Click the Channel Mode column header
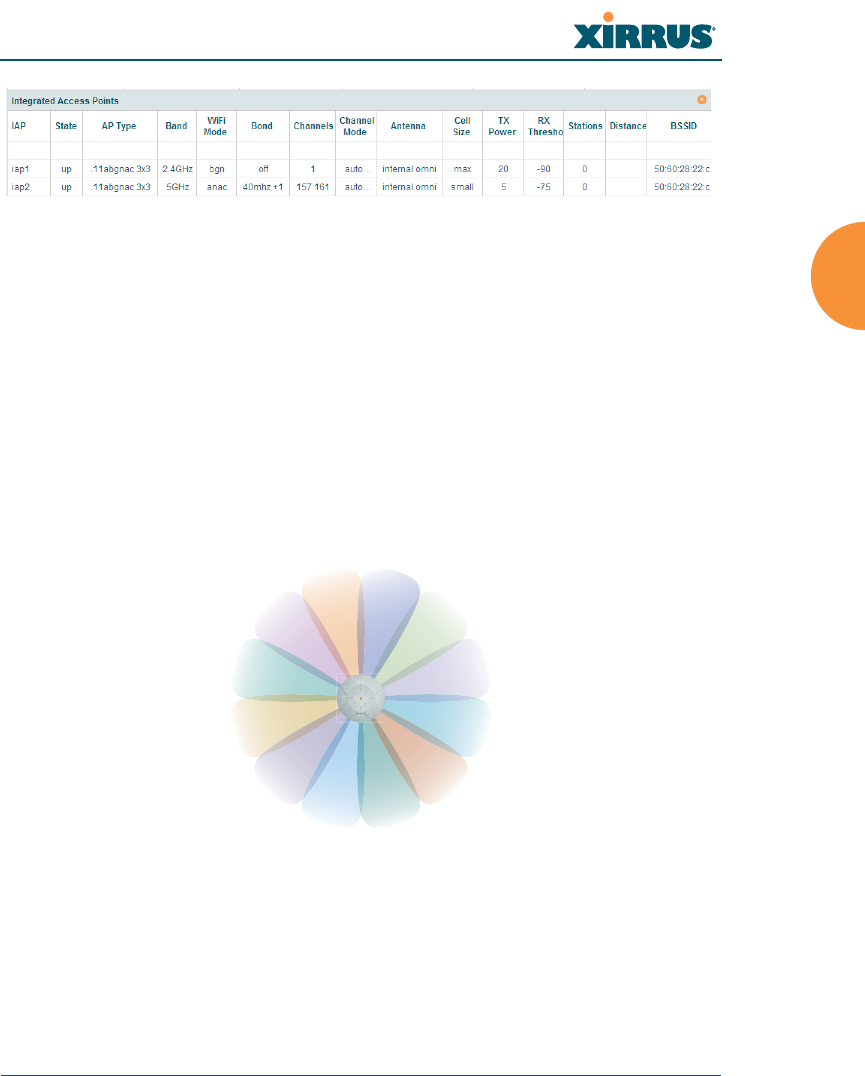865x1076 pixels. click(356, 126)
